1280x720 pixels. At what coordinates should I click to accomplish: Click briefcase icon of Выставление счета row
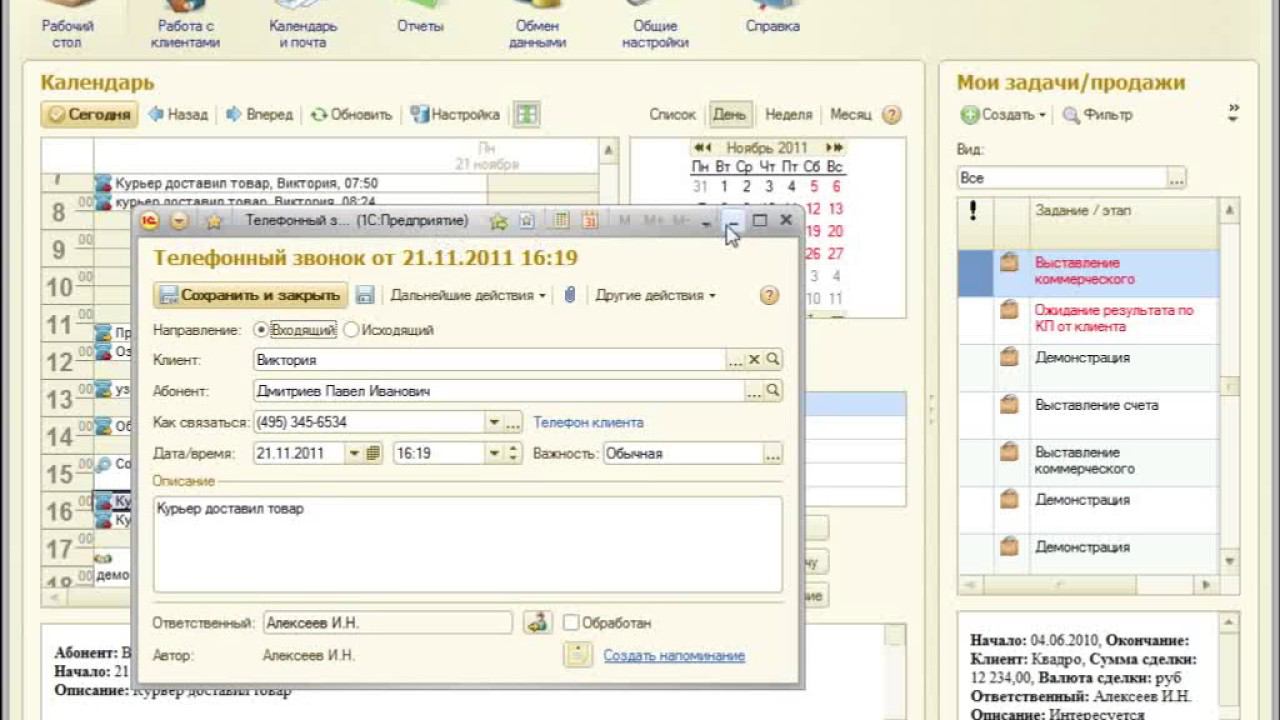tap(1010, 404)
